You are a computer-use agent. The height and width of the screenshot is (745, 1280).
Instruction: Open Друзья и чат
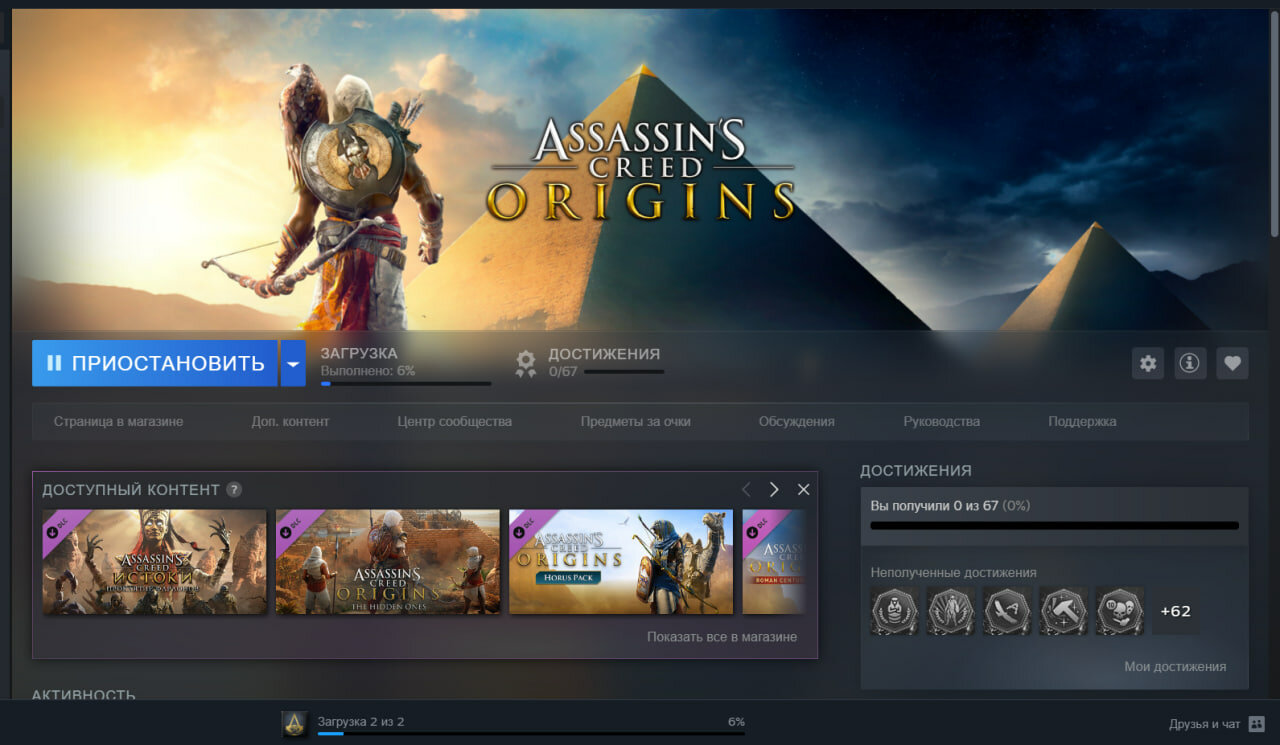(x=1205, y=724)
